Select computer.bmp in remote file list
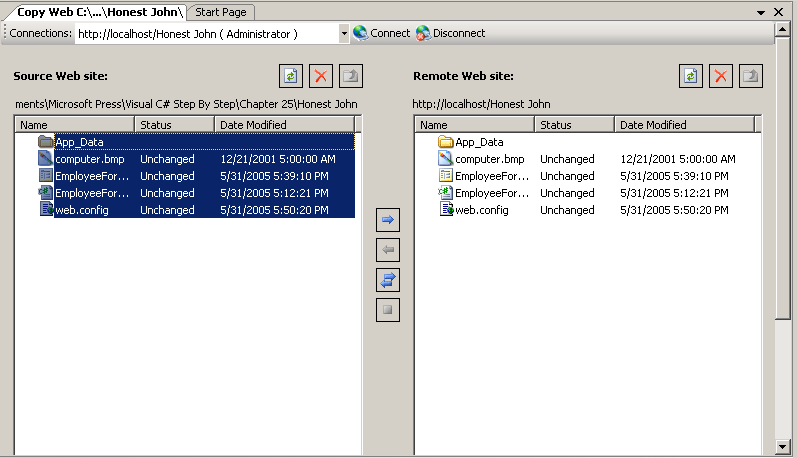 (489, 159)
